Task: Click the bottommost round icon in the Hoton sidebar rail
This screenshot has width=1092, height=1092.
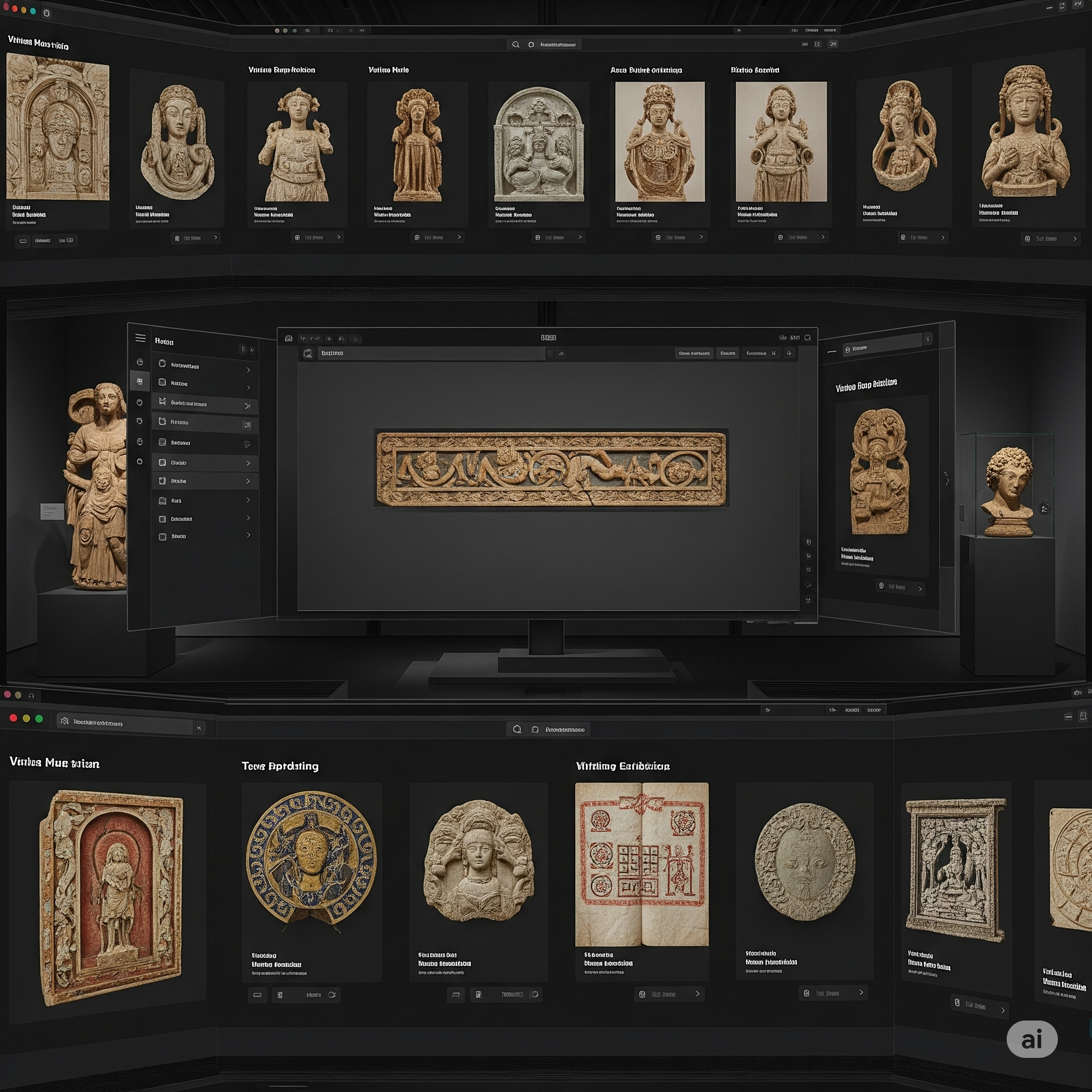Action: pos(140,461)
